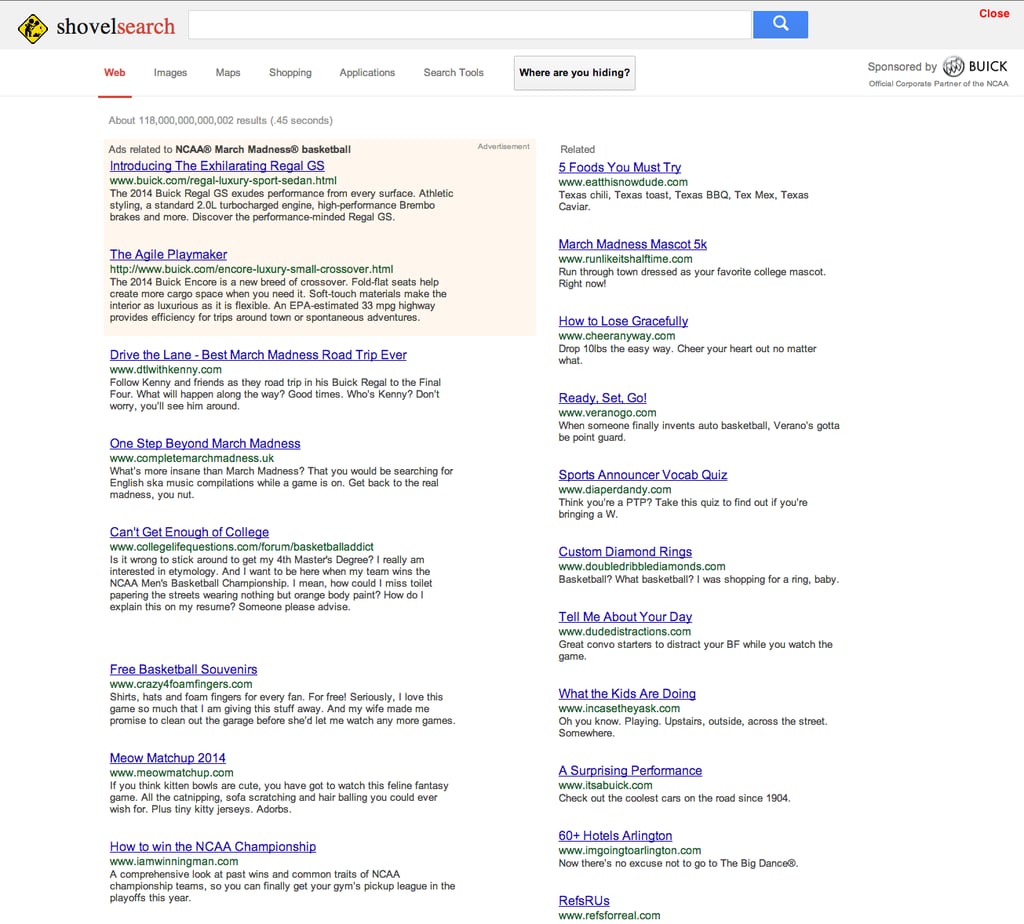The width and height of the screenshot is (1024, 924).
Task: Click URL www.diaperdandy.com
Action: pyautogui.click(x=615, y=490)
